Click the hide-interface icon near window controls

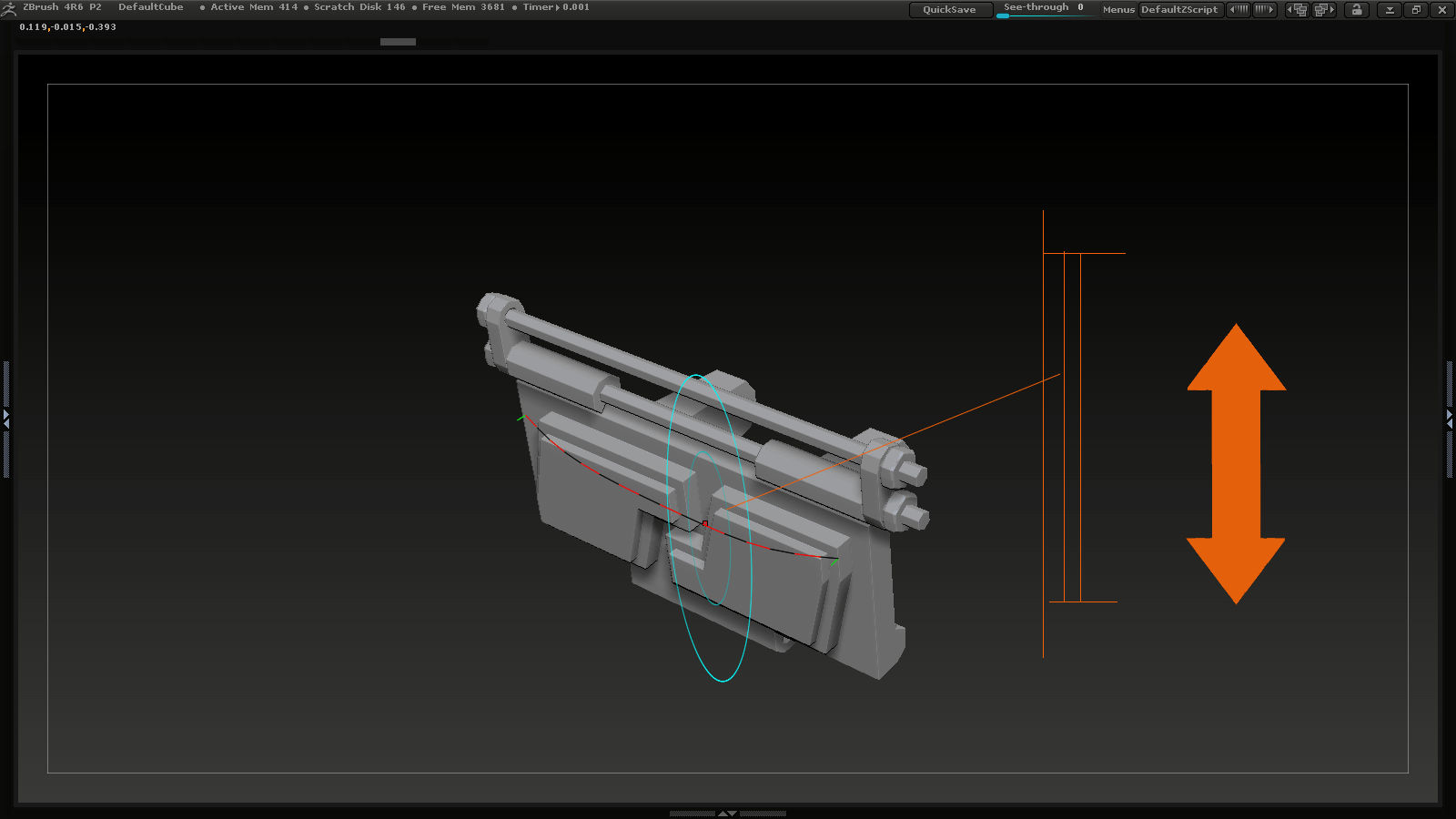(1390, 9)
